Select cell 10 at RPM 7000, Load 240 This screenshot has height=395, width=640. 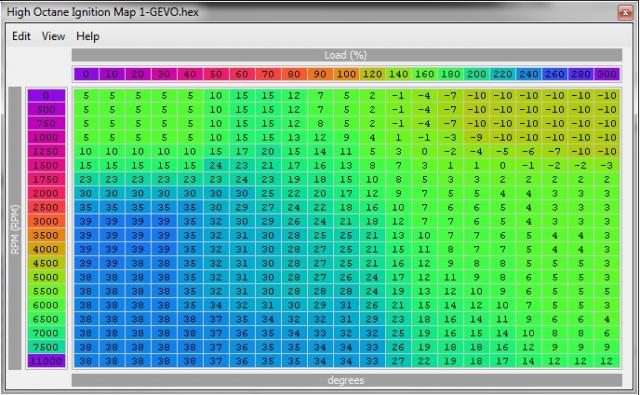click(x=529, y=333)
